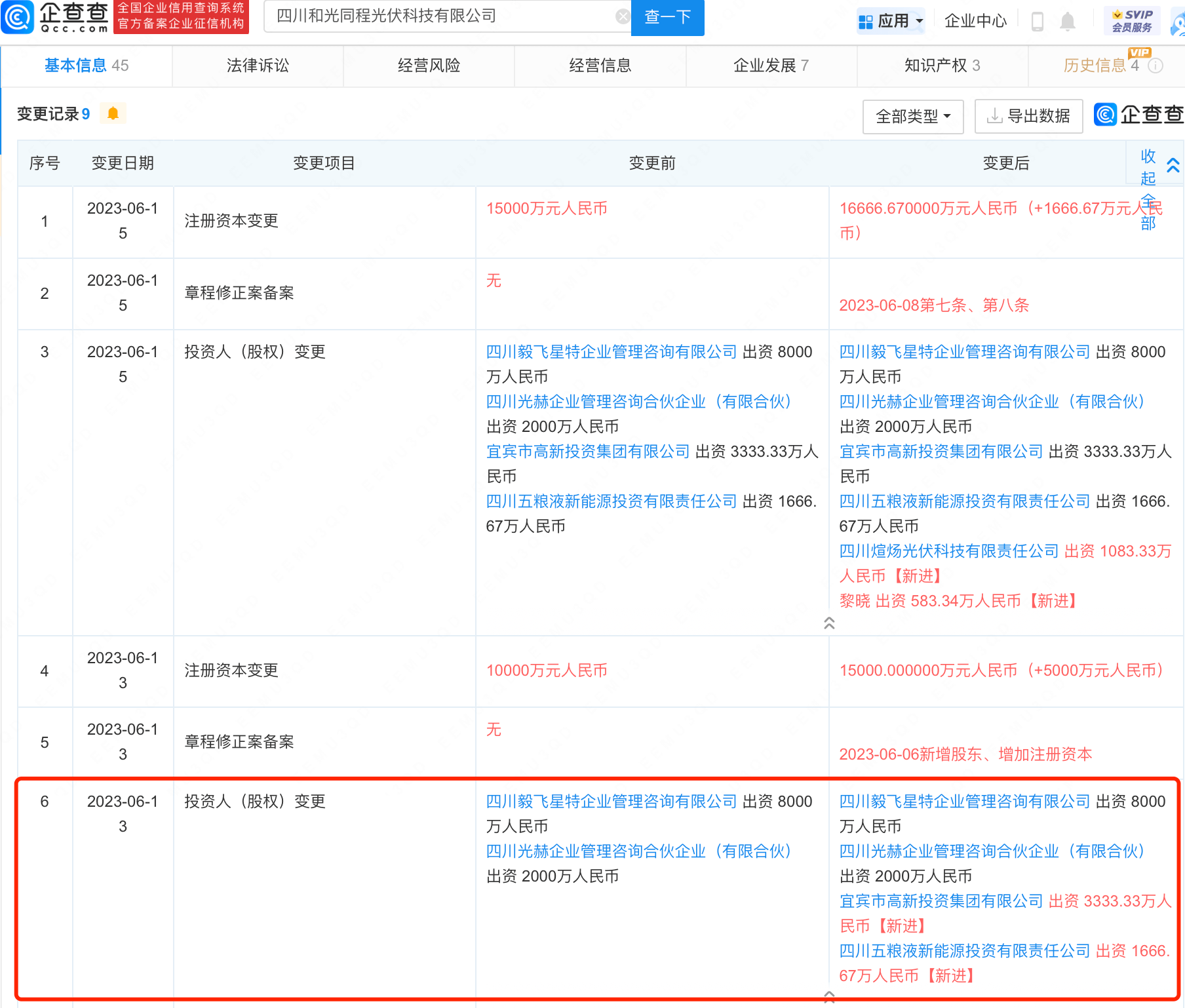The height and width of the screenshot is (1008, 1185).
Task: Open 黎晓 investor link
Action: point(855,601)
